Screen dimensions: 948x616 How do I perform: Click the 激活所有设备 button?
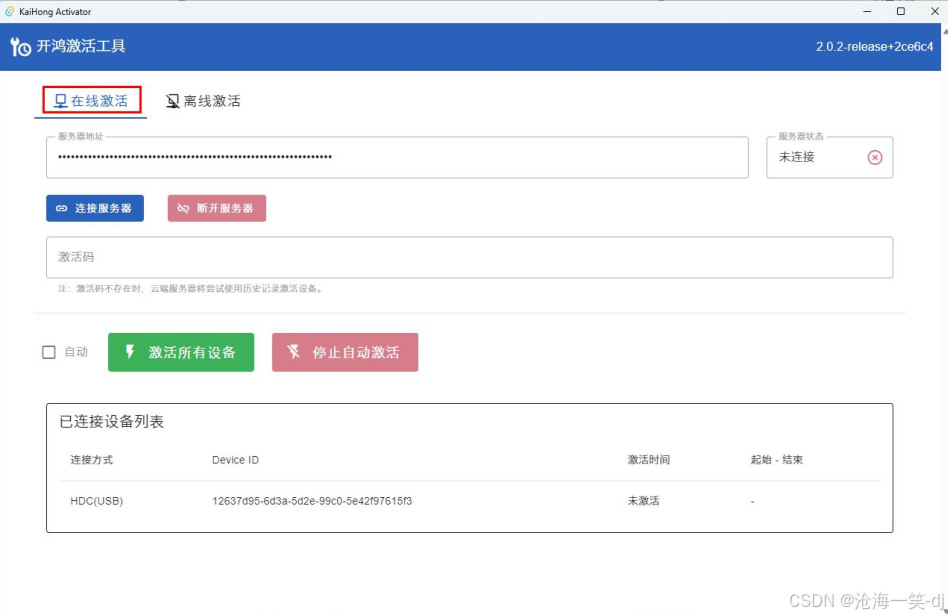[181, 352]
